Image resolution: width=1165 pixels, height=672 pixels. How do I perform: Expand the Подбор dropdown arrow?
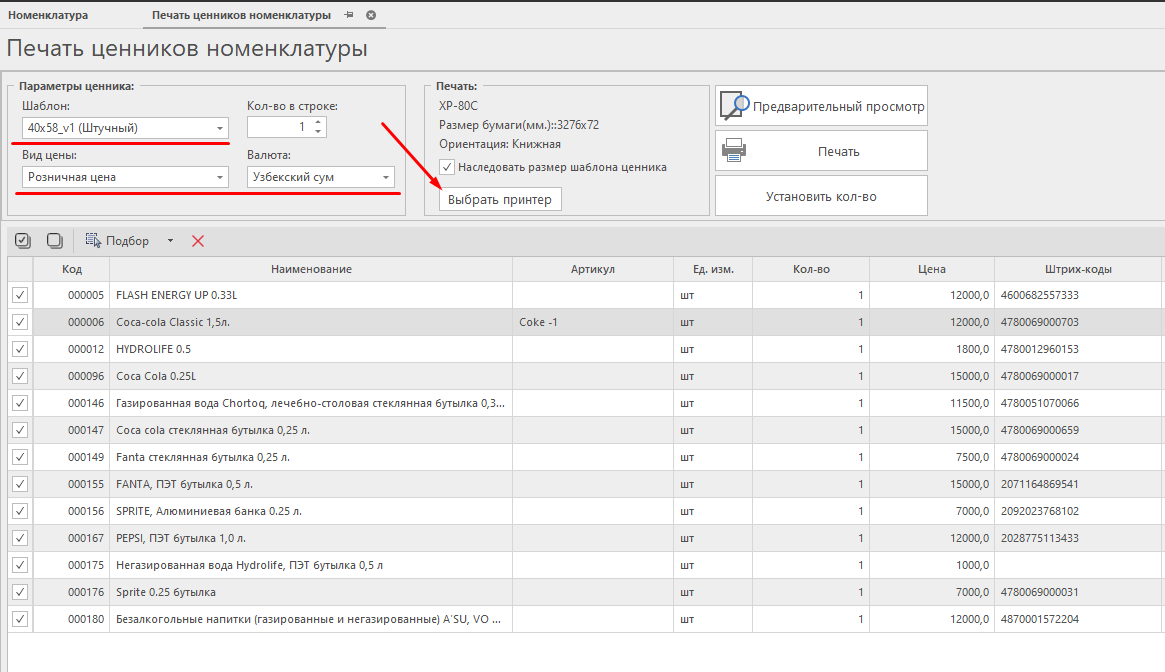coord(170,241)
